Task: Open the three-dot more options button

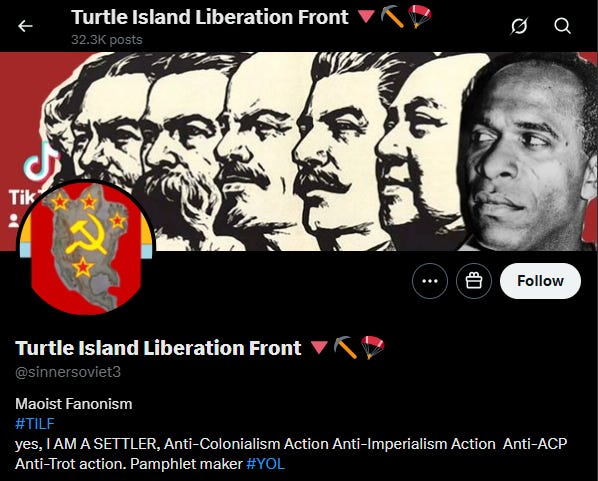Action: (x=430, y=281)
